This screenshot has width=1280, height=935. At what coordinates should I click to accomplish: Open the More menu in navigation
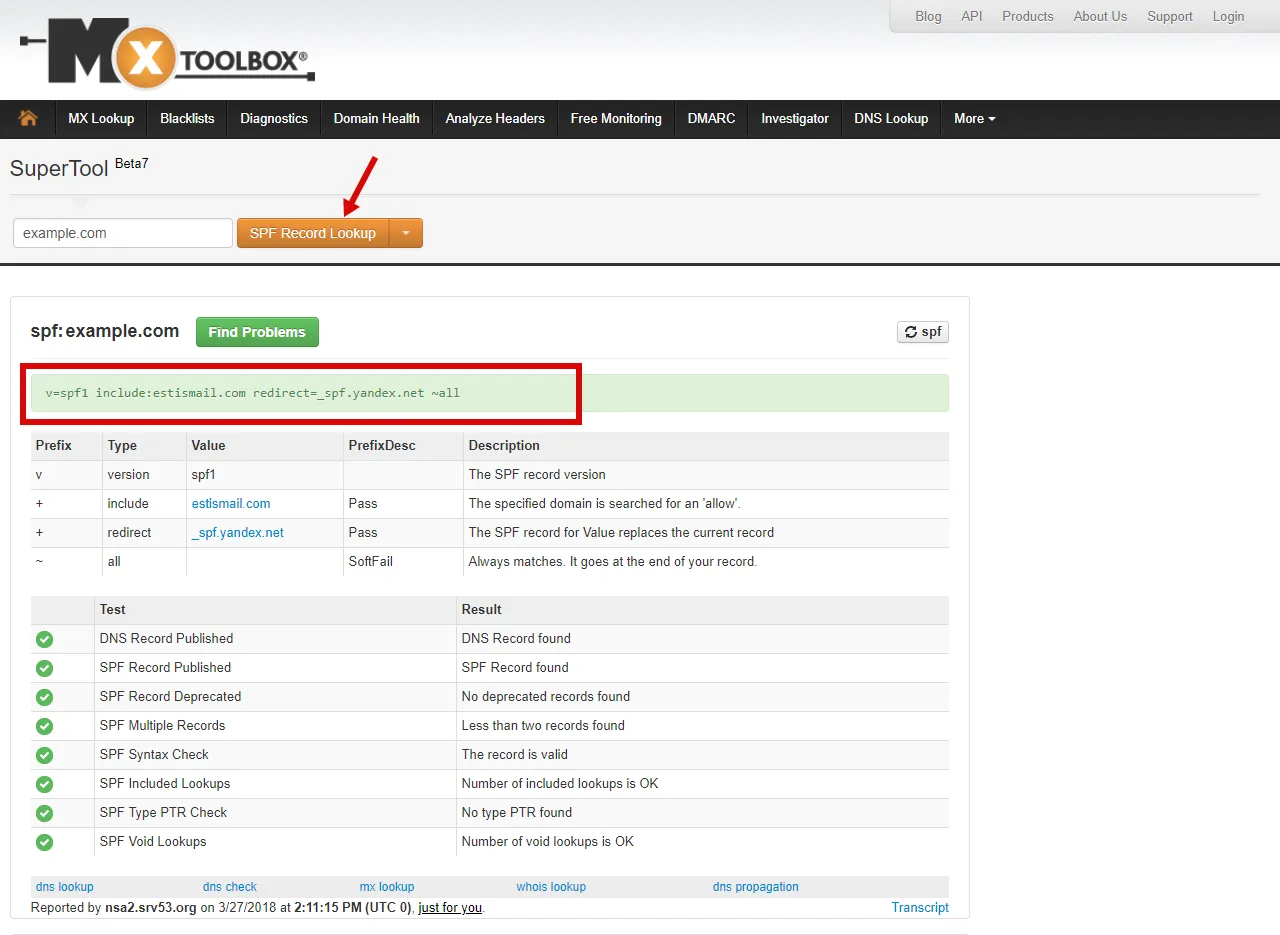point(974,118)
